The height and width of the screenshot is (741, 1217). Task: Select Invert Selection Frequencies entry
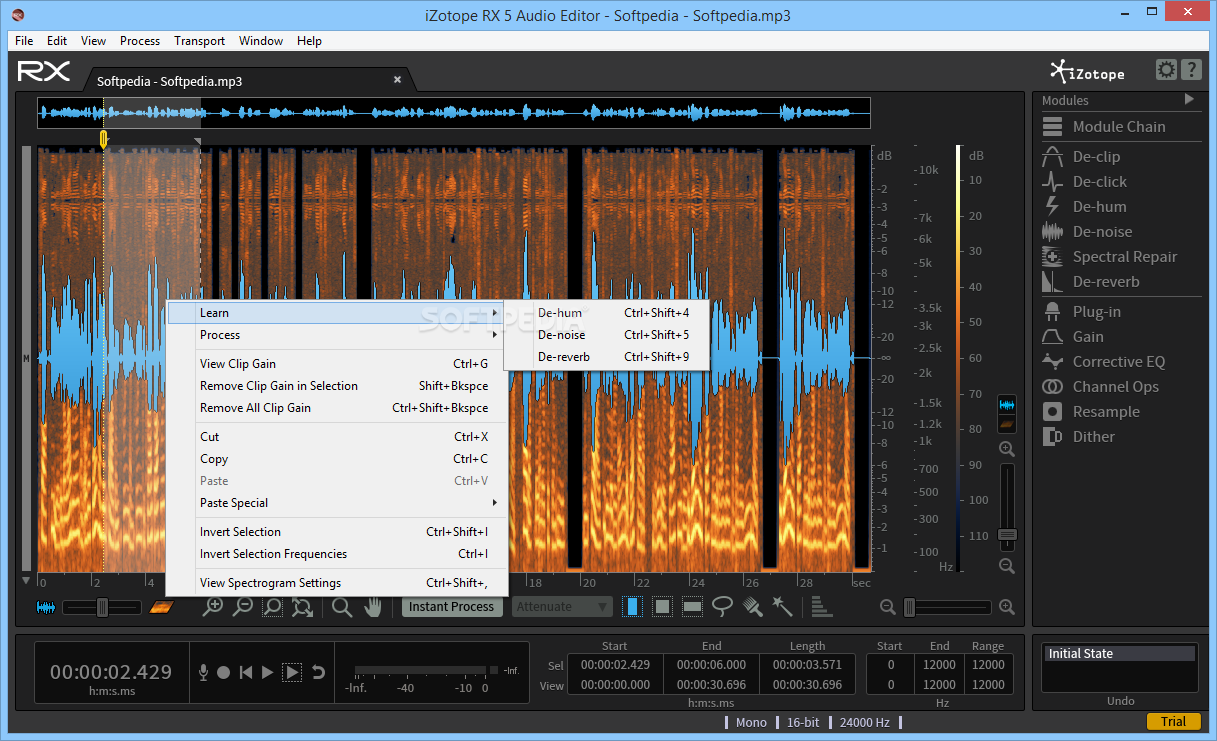[337, 554]
